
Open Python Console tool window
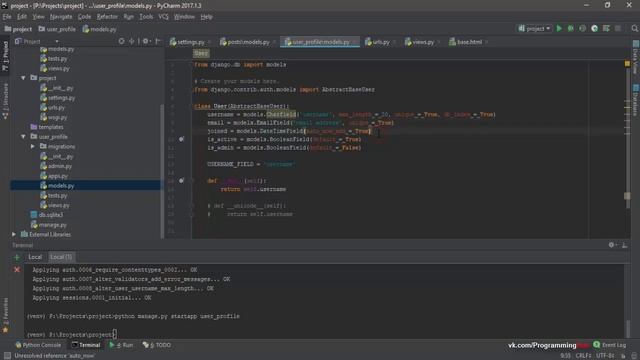click(38, 345)
